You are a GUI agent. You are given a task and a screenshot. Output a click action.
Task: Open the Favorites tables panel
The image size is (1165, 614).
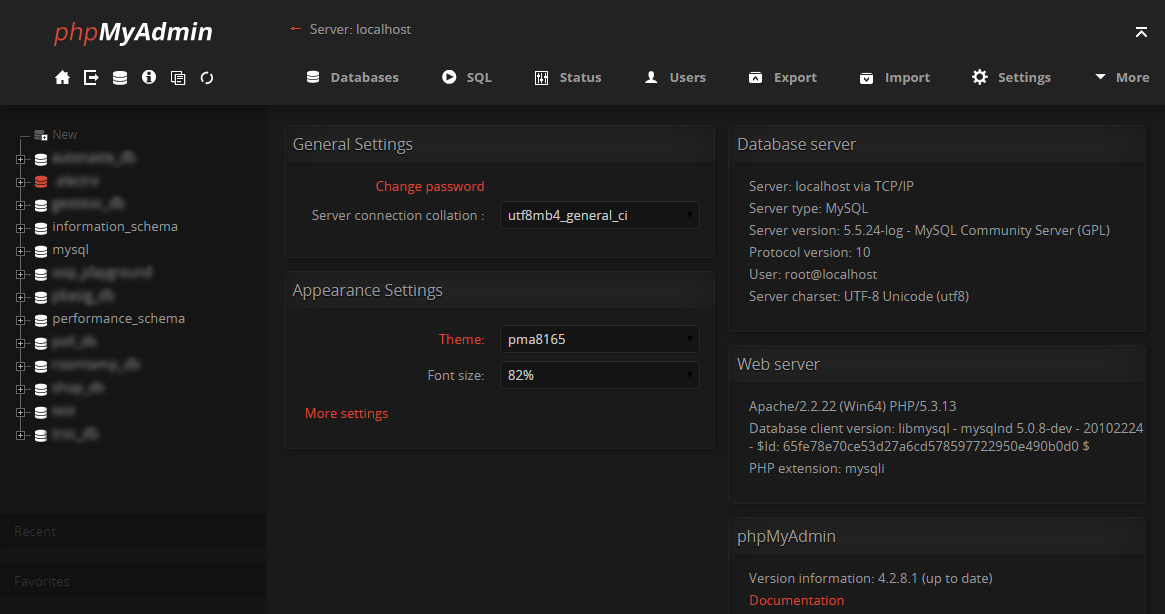(132, 581)
